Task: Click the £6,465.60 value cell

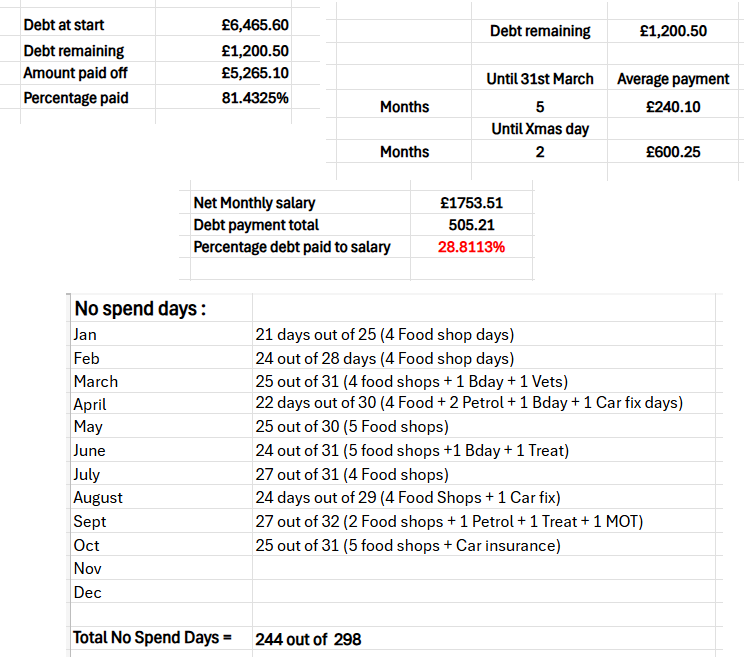Action: [255, 24]
